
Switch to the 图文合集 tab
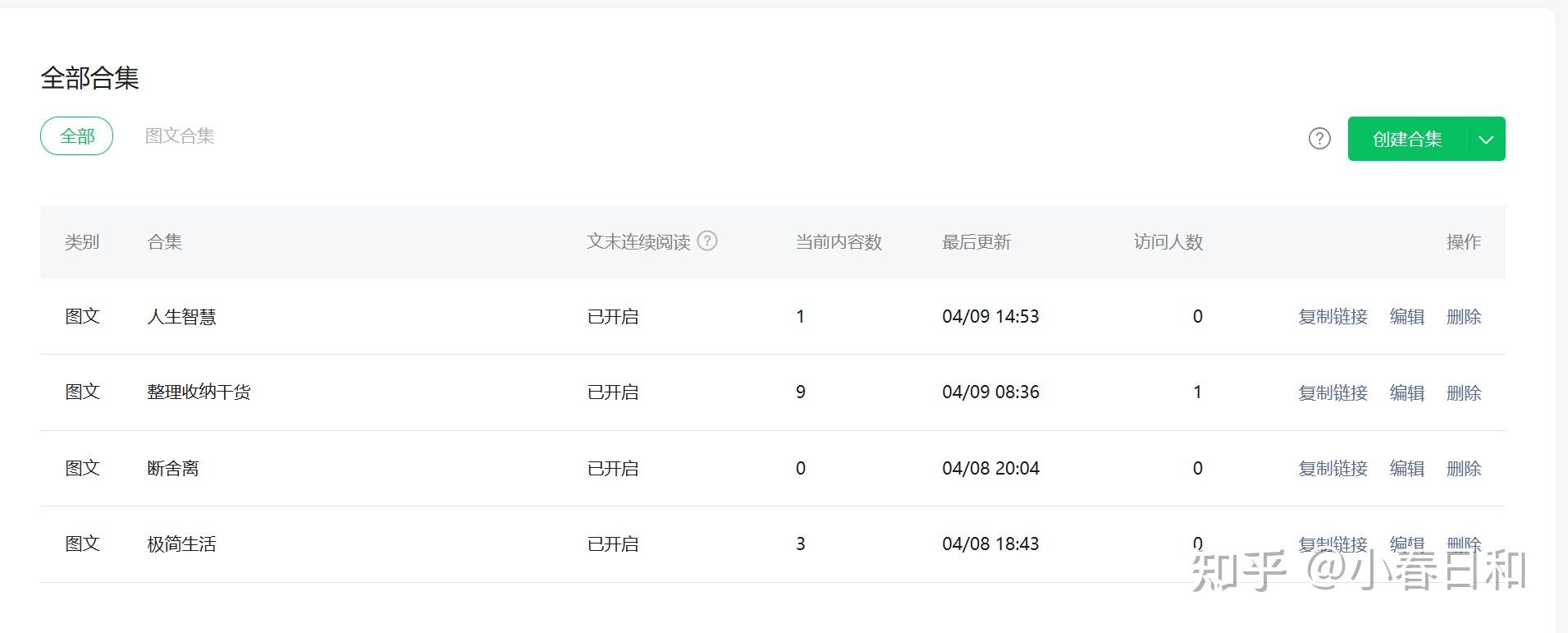click(180, 136)
